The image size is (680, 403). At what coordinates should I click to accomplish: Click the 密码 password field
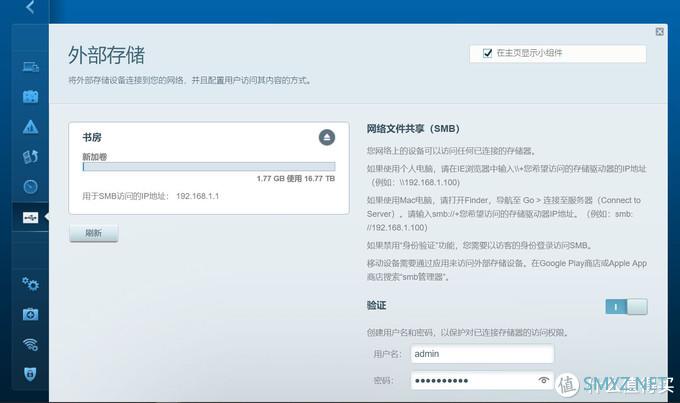click(482, 380)
